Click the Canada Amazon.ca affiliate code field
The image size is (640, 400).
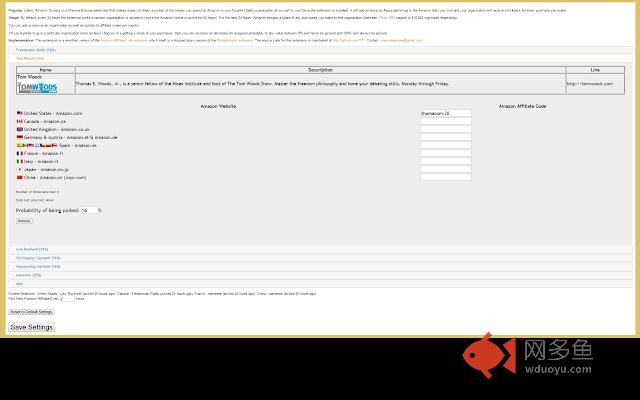(446, 121)
